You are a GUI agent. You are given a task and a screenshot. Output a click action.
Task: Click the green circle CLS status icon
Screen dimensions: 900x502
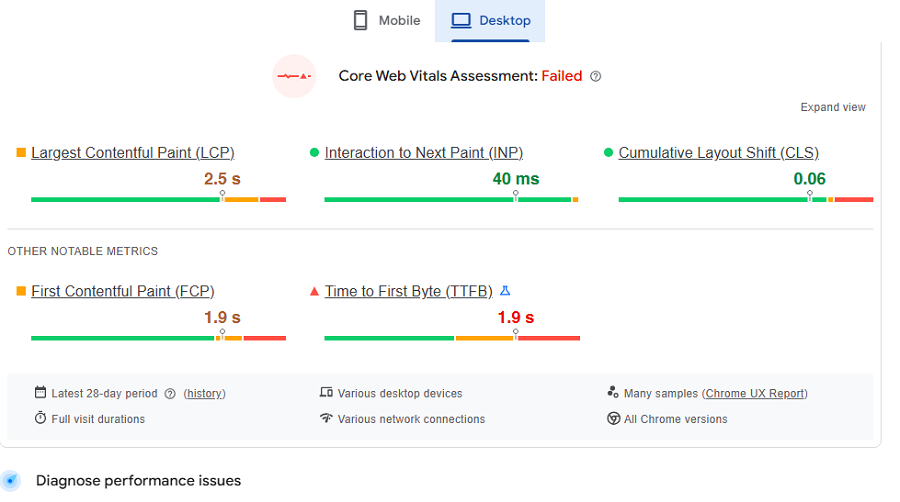(608, 153)
